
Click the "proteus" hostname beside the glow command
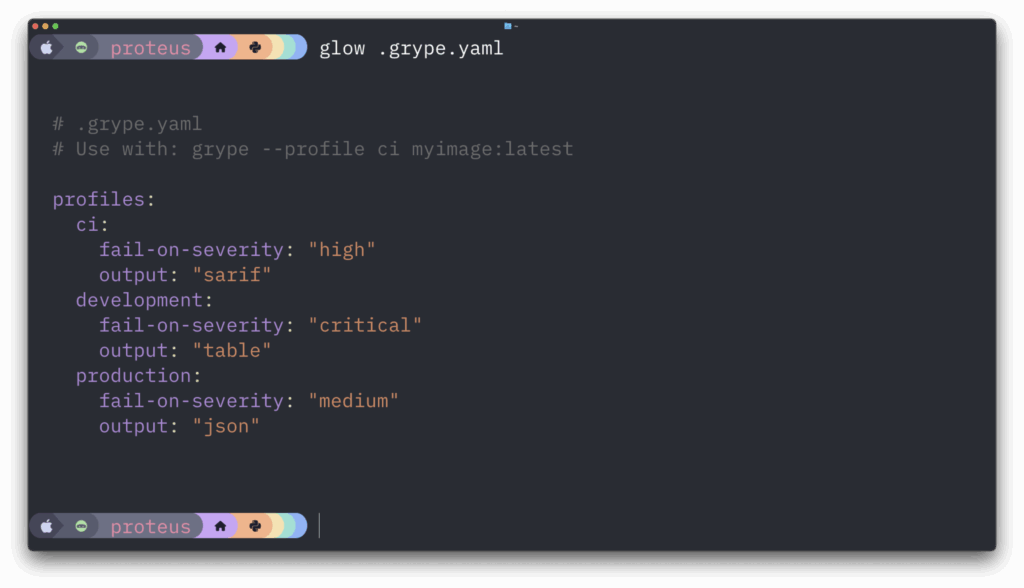point(150,48)
